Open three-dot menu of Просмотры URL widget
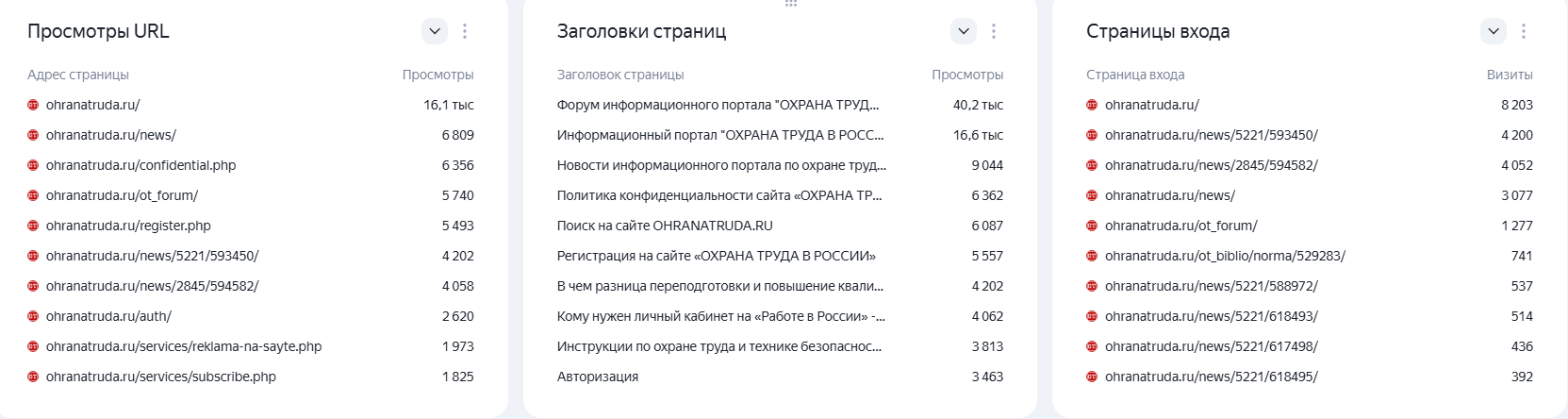The width and height of the screenshot is (1568, 419). [465, 31]
